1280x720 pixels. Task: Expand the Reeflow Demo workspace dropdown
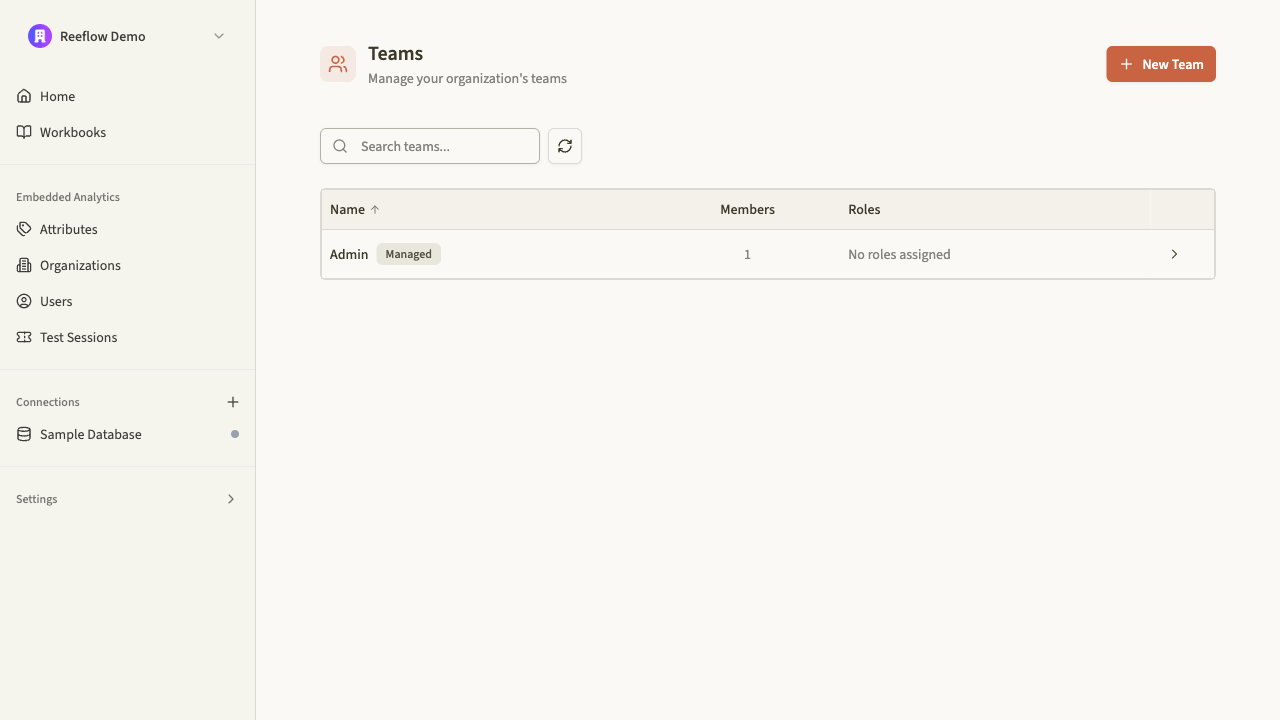point(219,36)
